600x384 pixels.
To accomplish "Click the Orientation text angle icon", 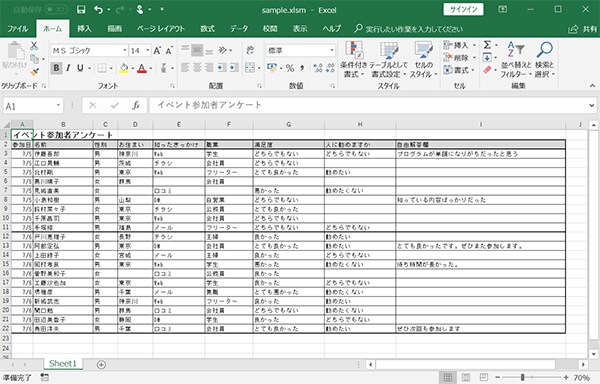I will pos(223,50).
